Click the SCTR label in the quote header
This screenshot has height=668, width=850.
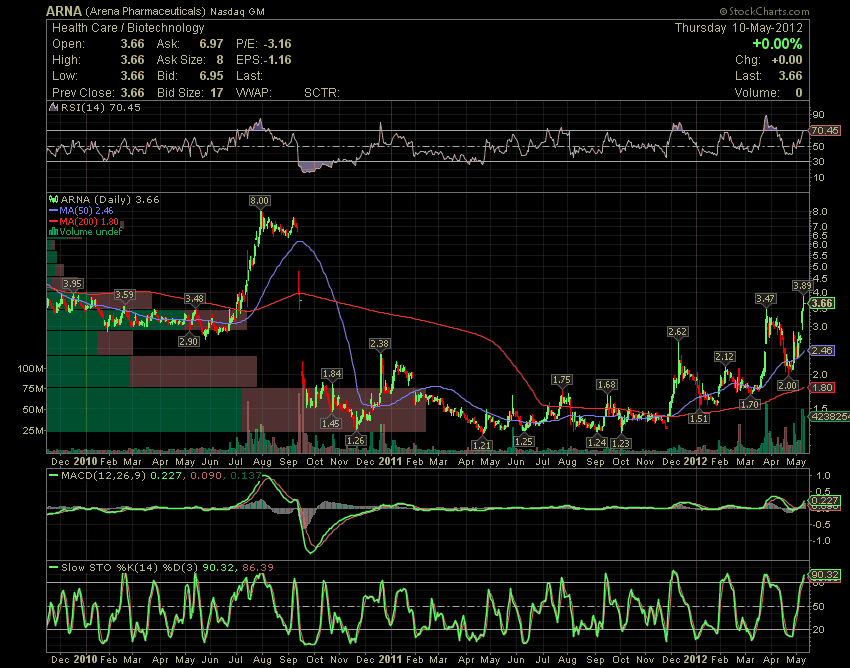(x=322, y=93)
